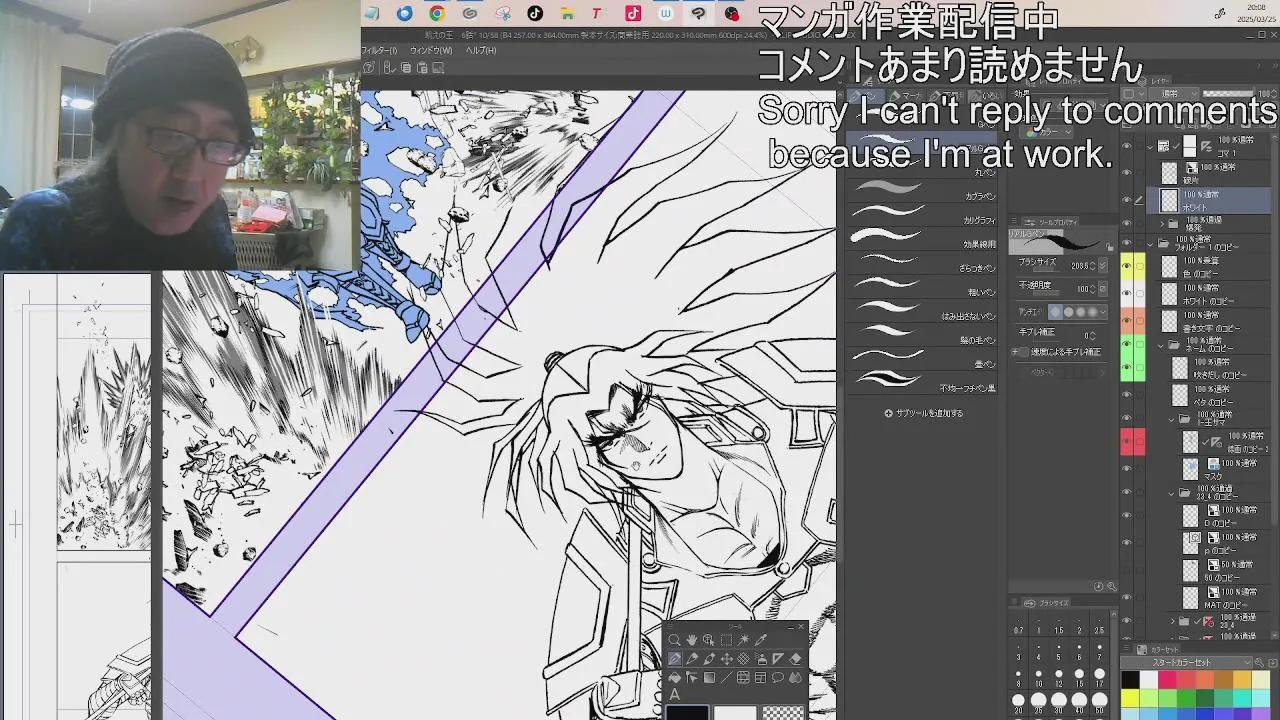
Task: Toggle visibility of the 色 のコピー layer
Action: (x=1127, y=266)
